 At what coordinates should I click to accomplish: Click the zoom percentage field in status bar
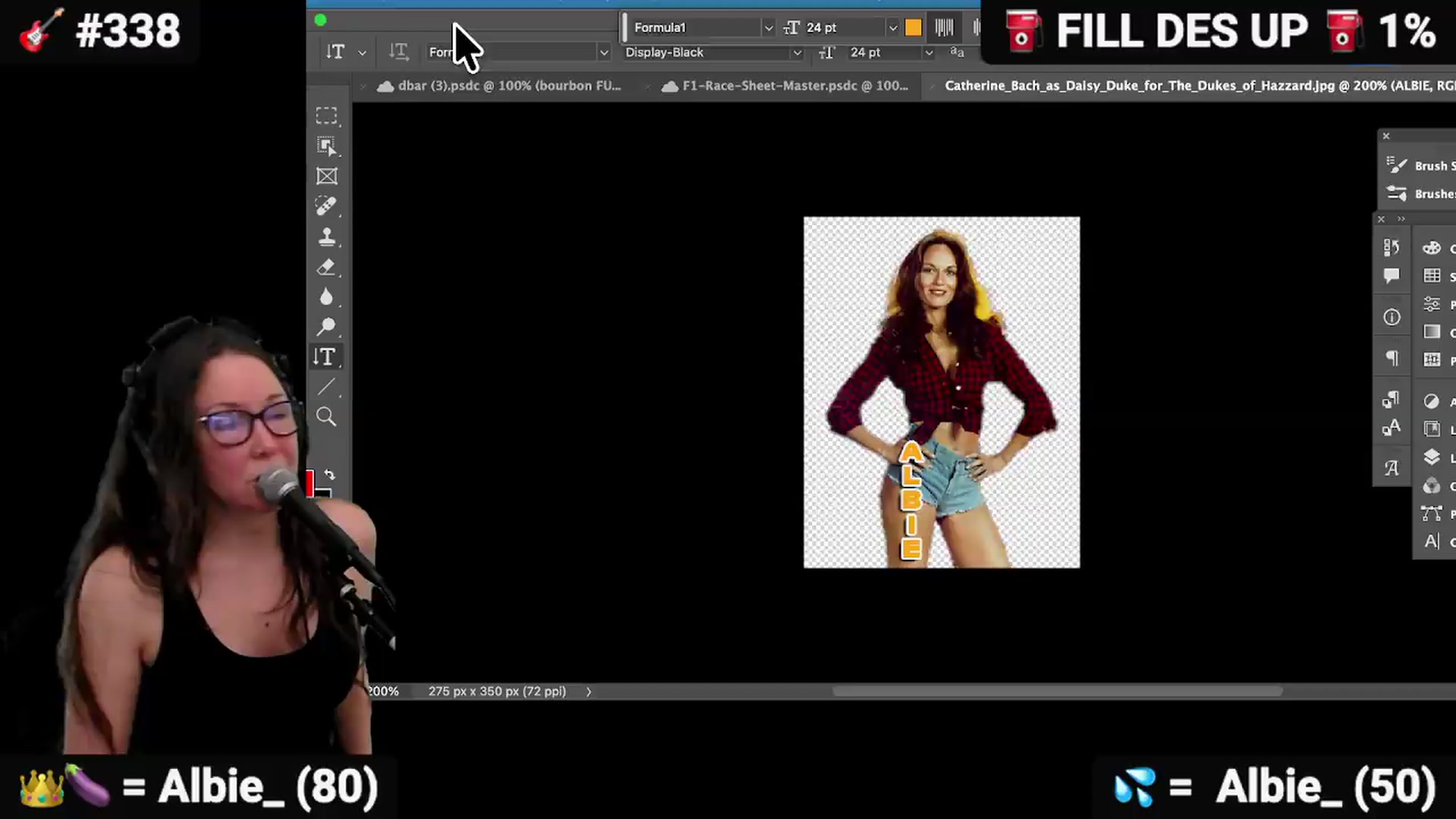click(384, 692)
